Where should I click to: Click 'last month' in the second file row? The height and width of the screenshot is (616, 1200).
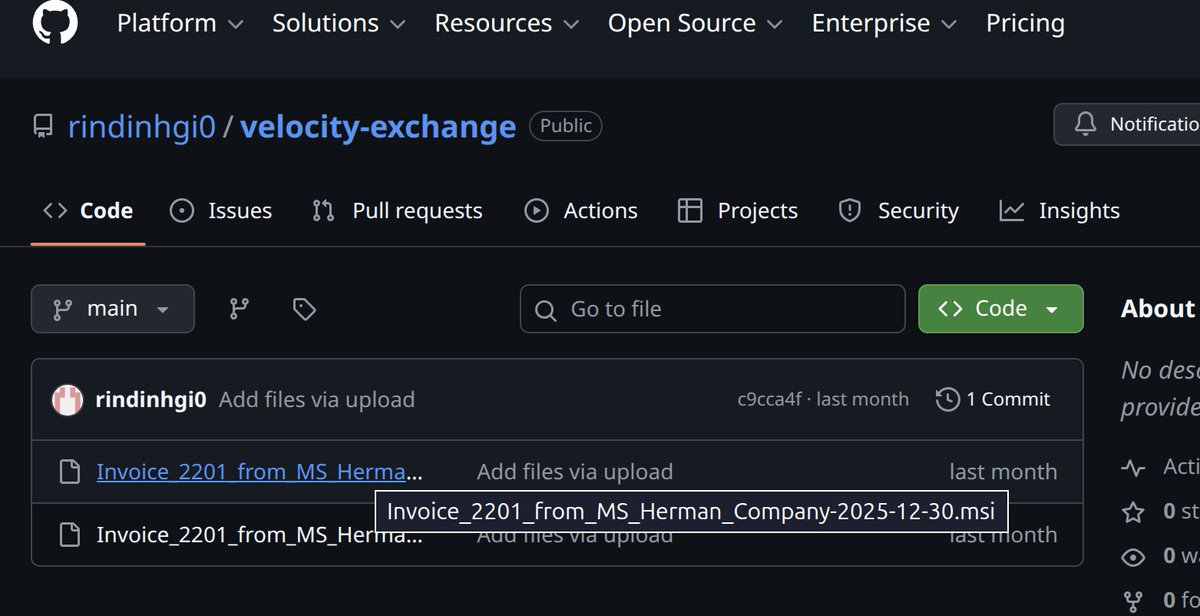[x=1003, y=535]
